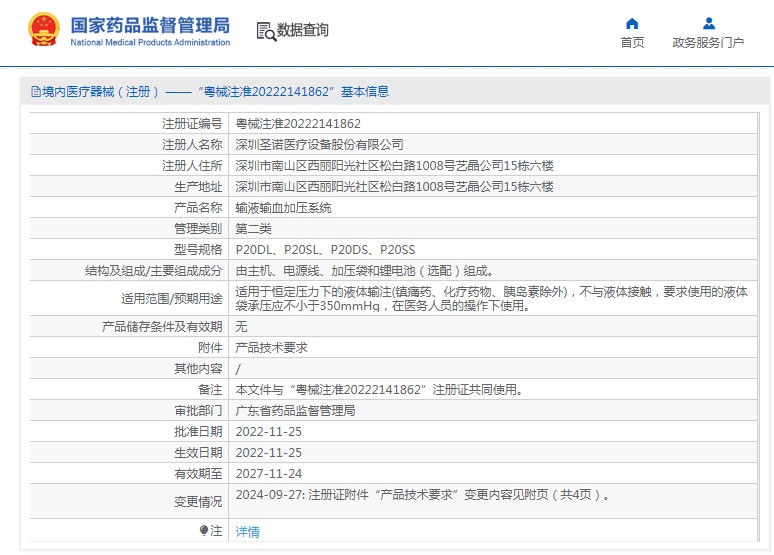Select expiry date 2027-11-24

click(x=269, y=474)
